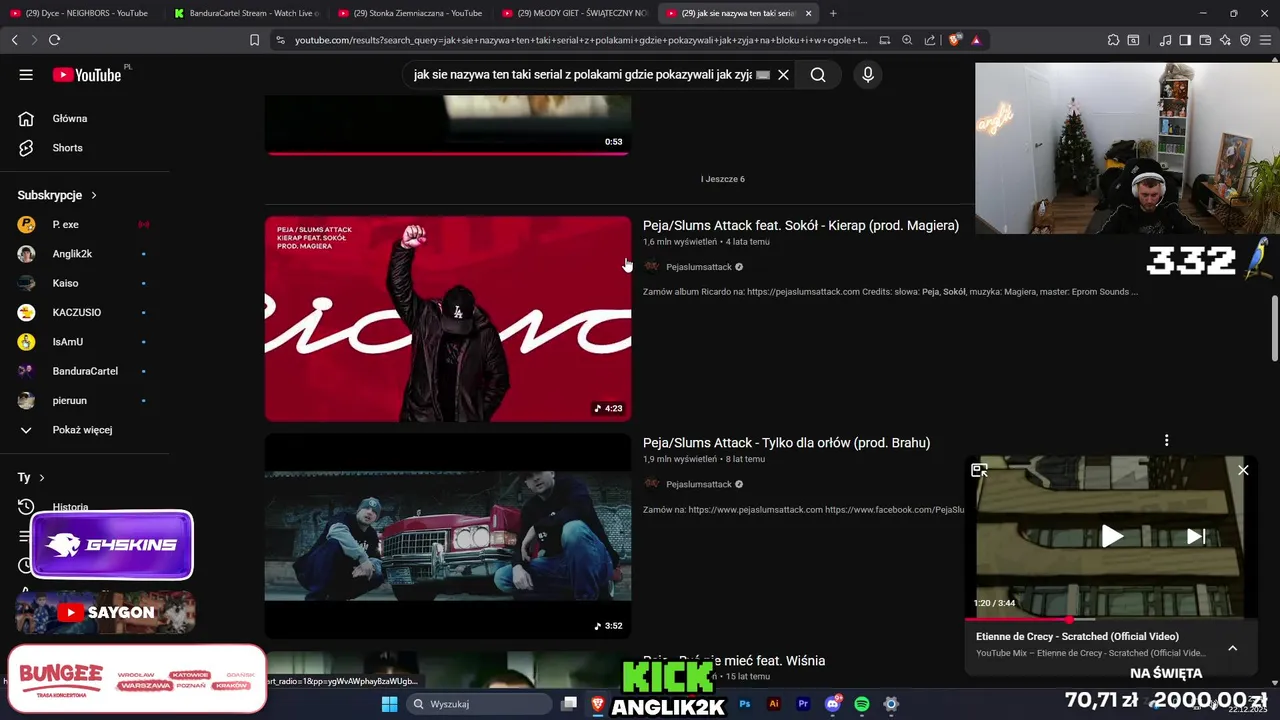Open Pejaslumsattack channel under Tylko dla orłów
The width and height of the screenshot is (1280, 720).
click(699, 484)
